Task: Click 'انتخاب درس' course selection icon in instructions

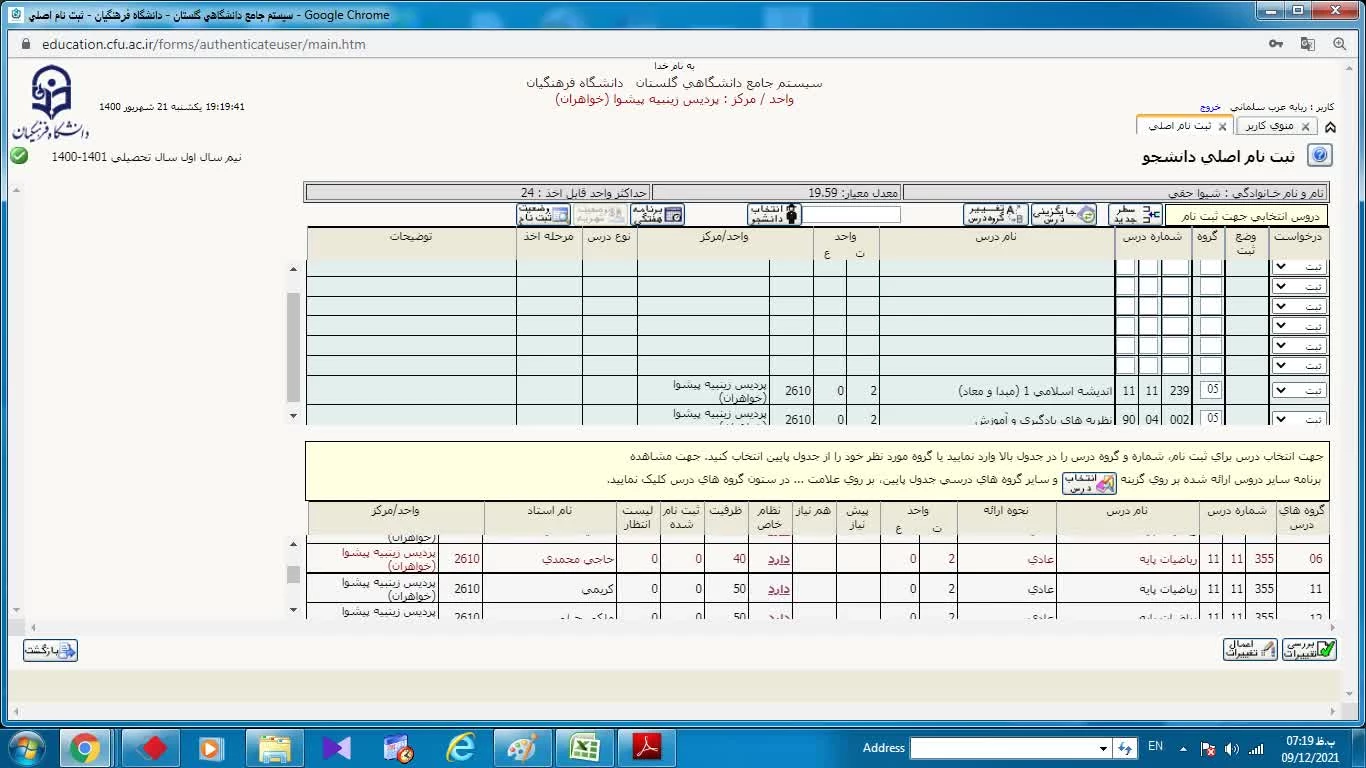Action: tap(1088, 483)
